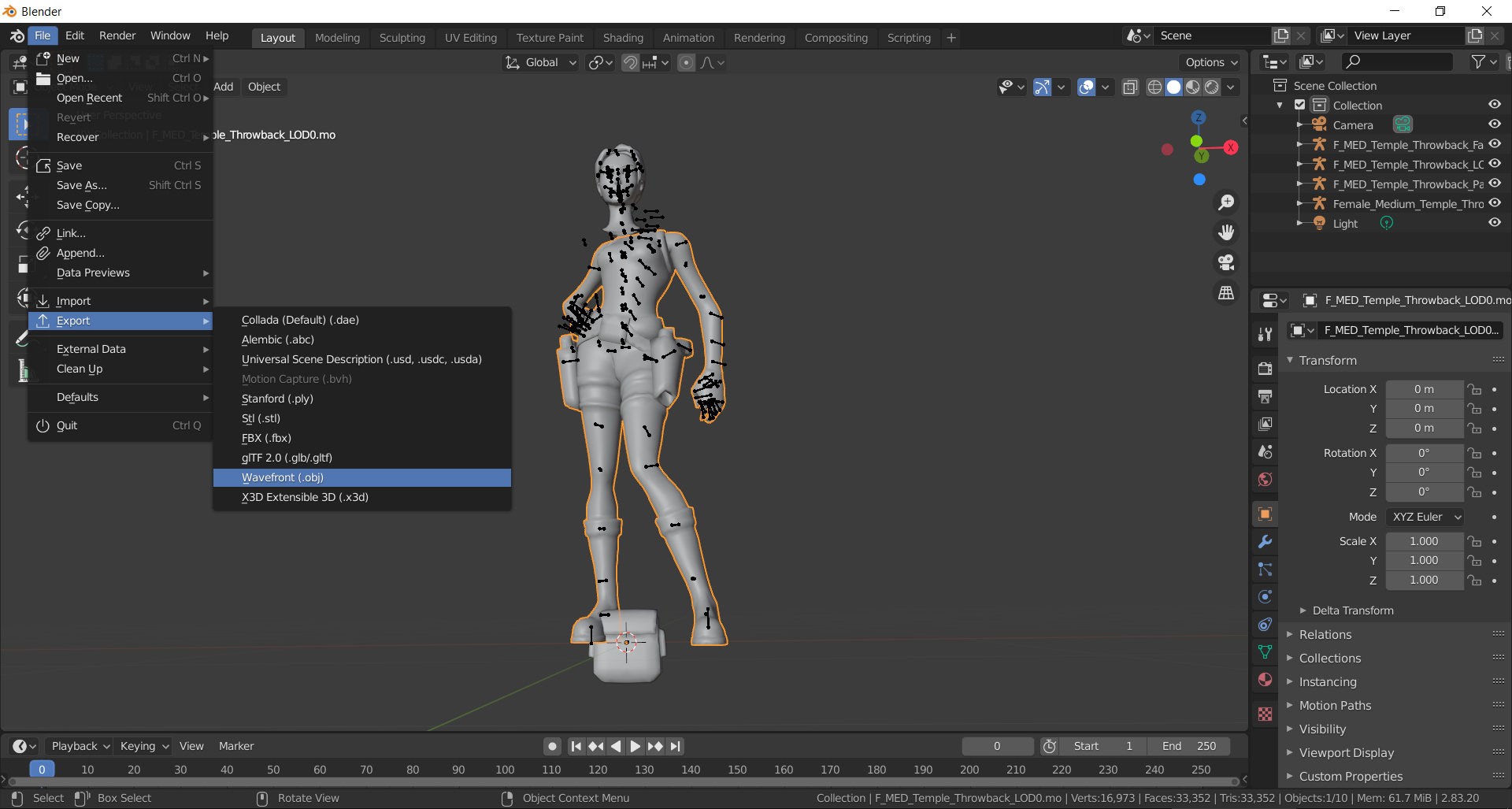The image size is (1512, 809).
Task: Open the Global transform orientation dropdown
Action: (541, 62)
